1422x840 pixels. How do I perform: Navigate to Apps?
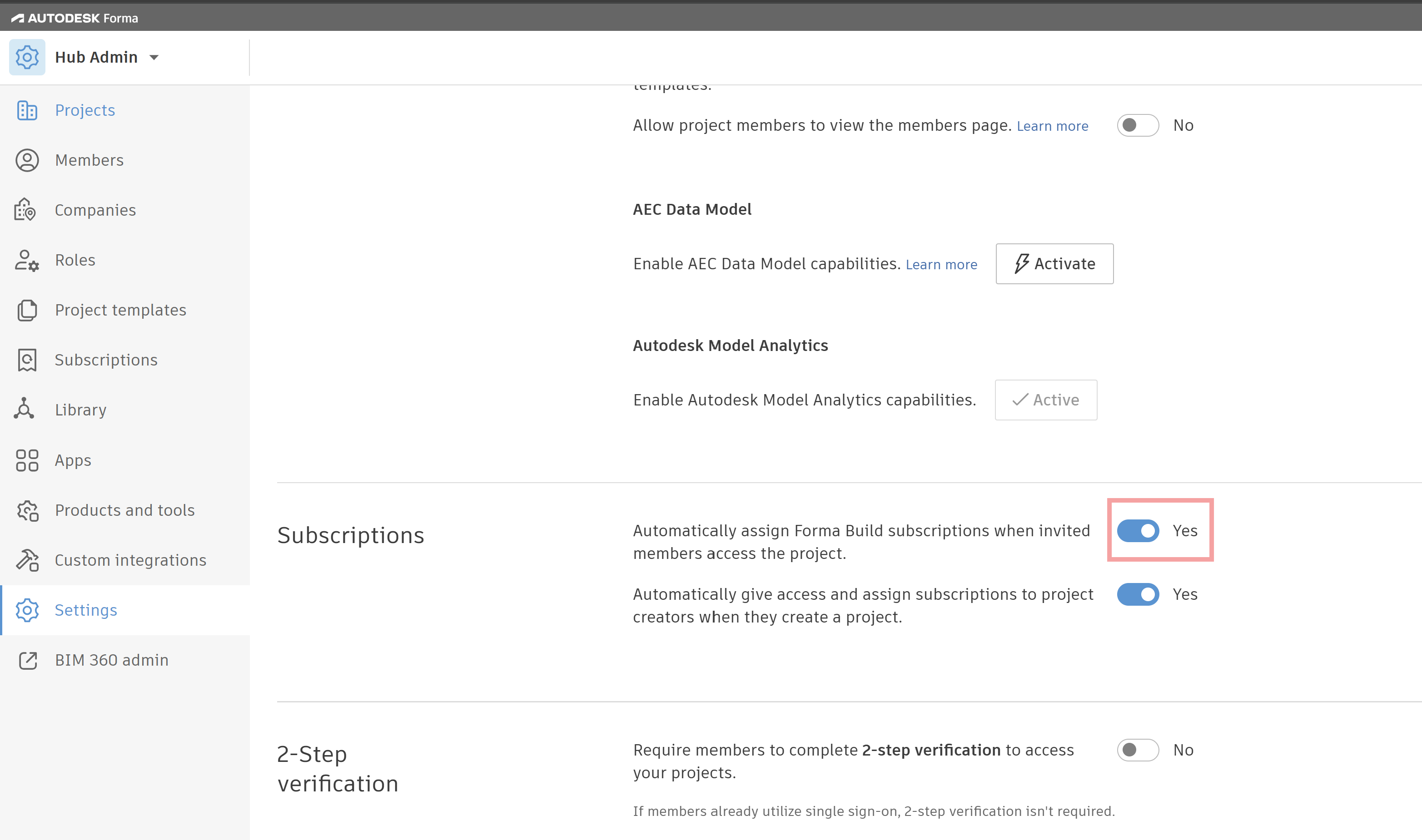click(x=125, y=460)
